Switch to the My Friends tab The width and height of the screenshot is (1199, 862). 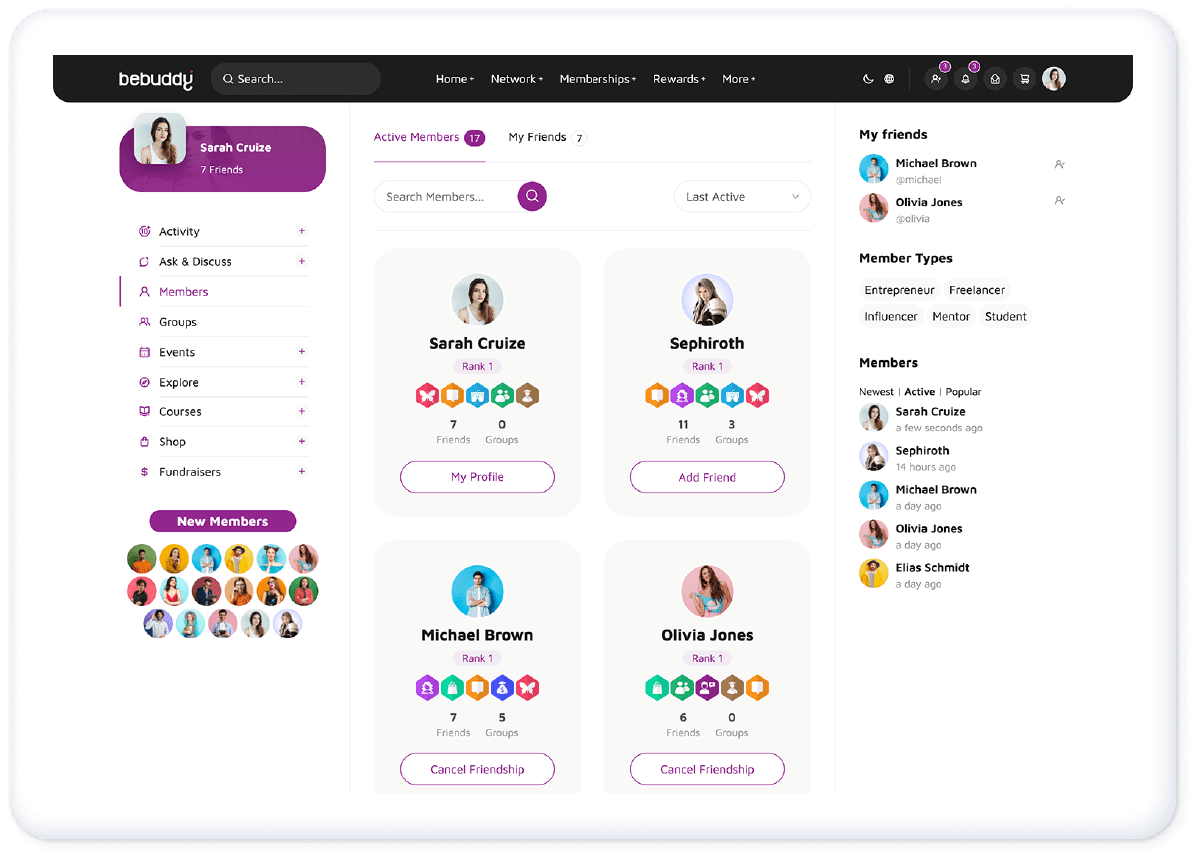point(538,138)
